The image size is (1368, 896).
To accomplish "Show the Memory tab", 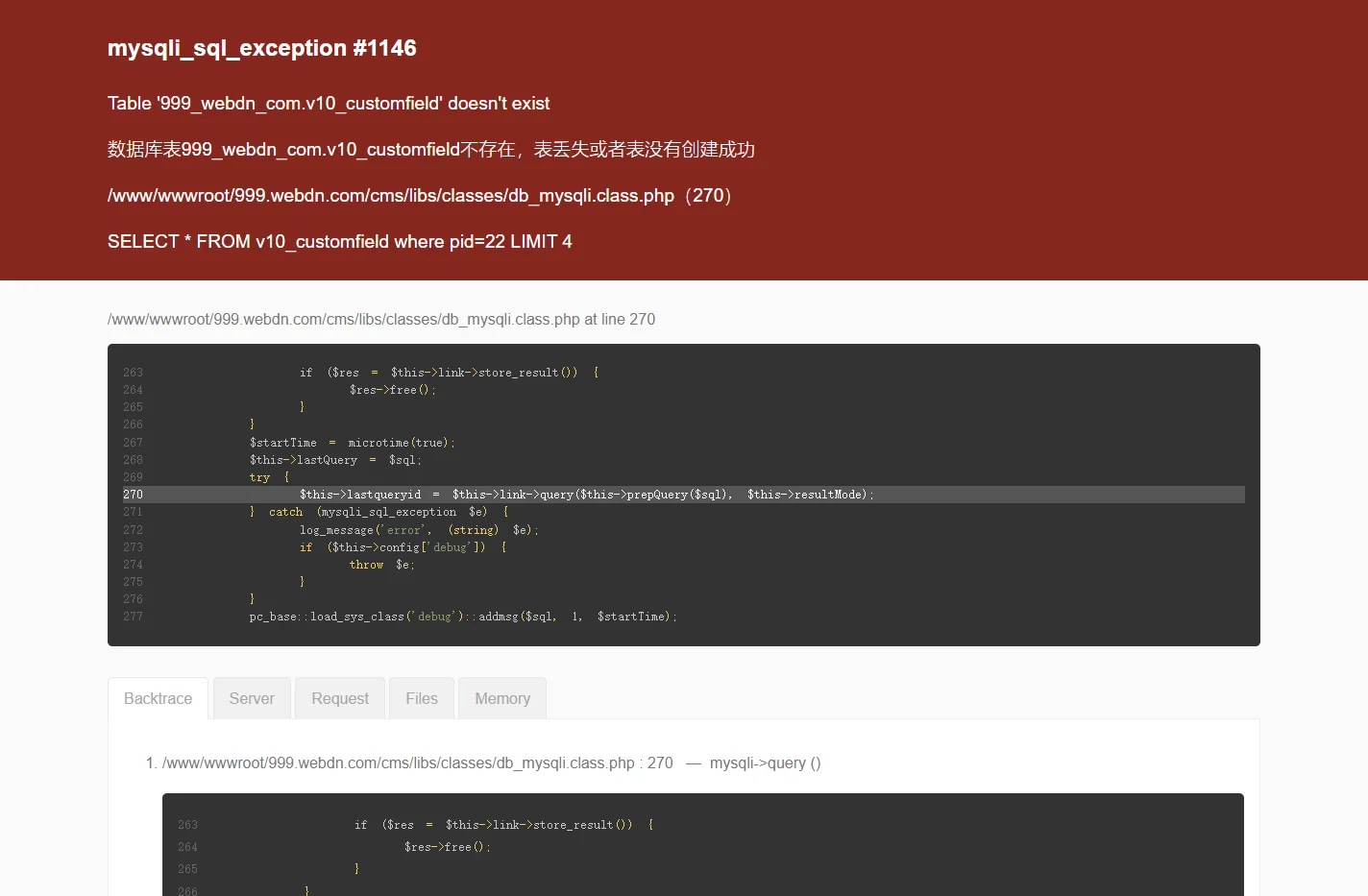I will tap(502, 698).
